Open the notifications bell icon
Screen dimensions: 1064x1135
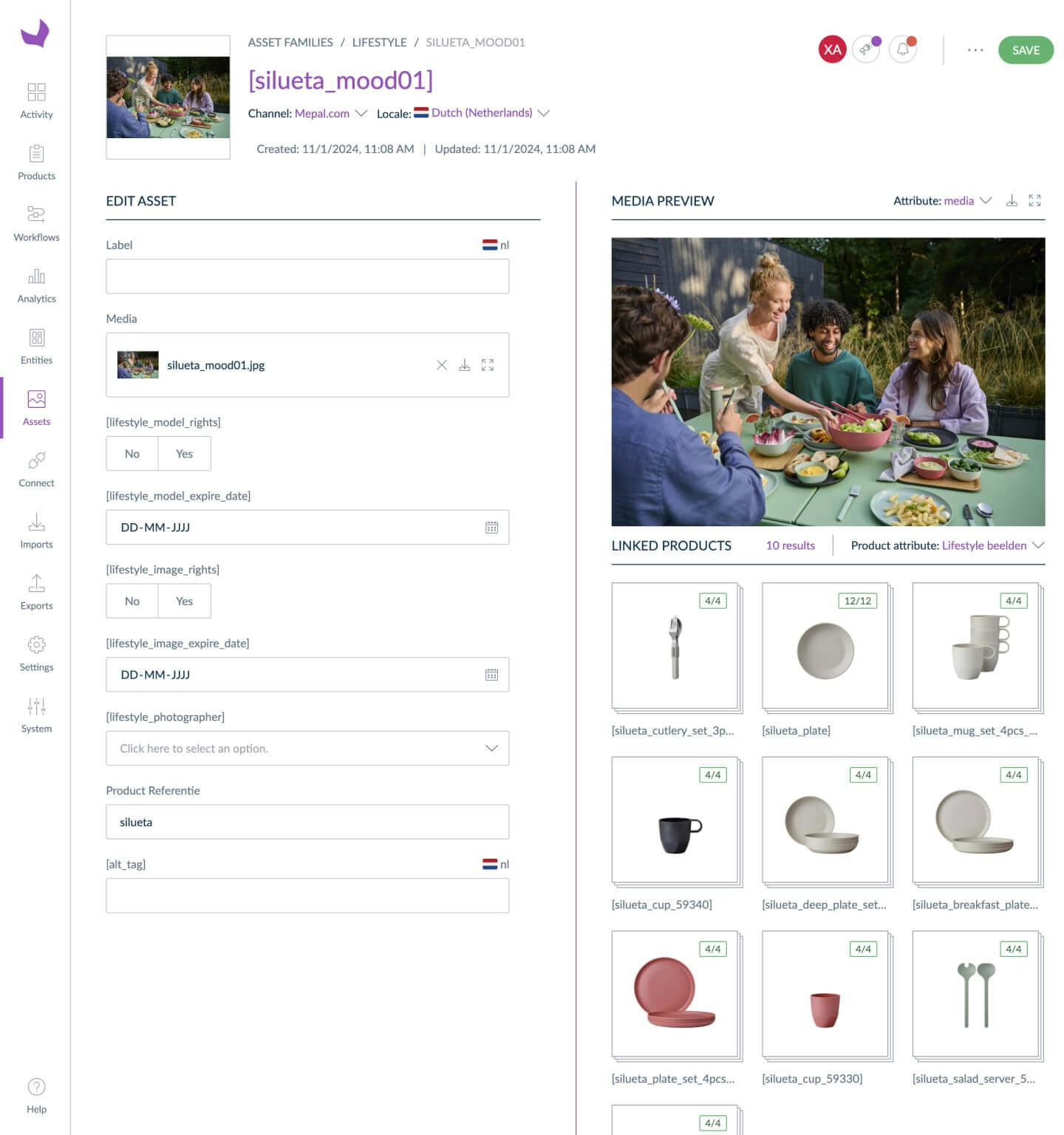pyautogui.click(x=903, y=50)
